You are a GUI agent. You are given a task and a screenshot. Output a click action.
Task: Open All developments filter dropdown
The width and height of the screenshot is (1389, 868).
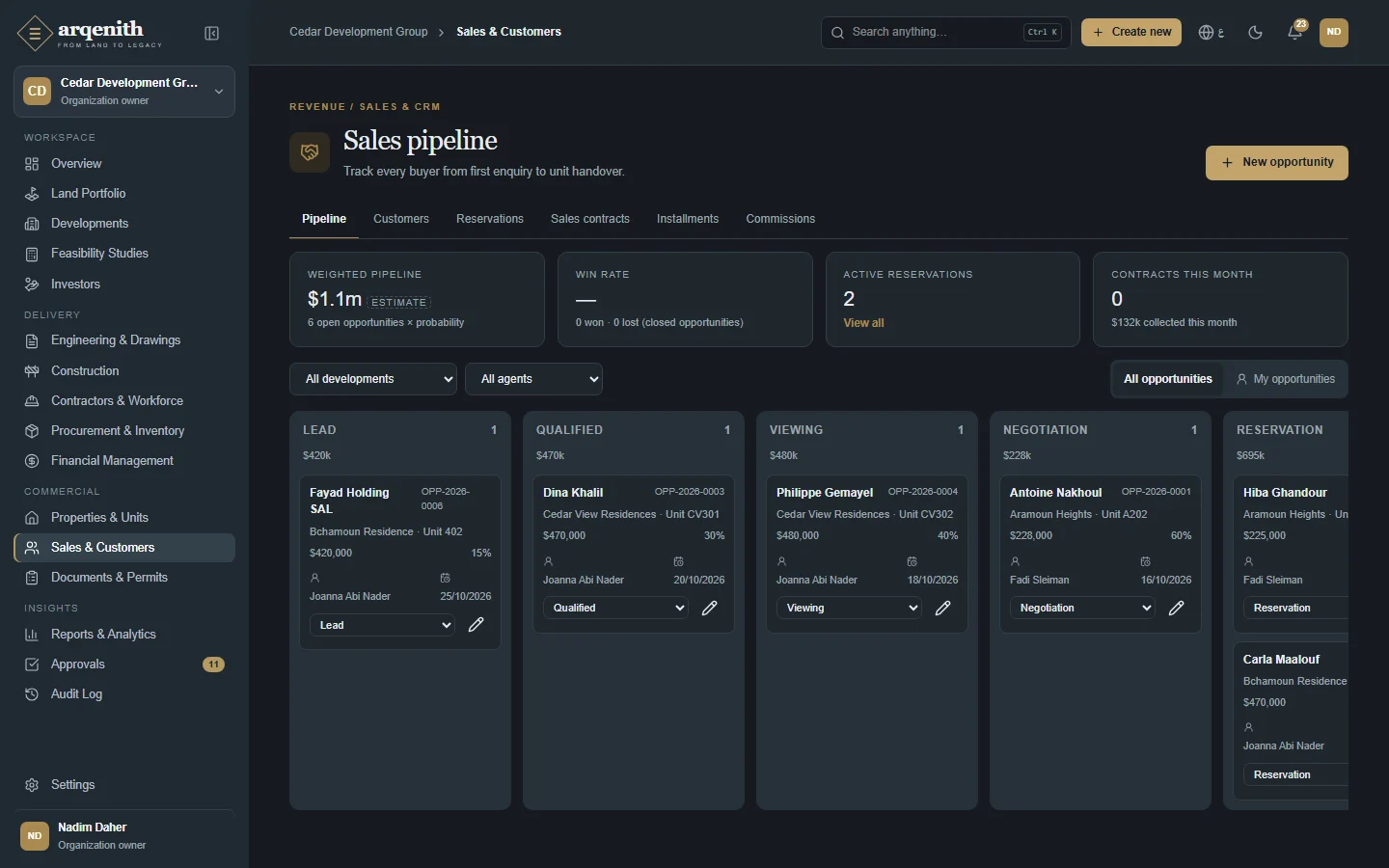pyautogui.click(x=373, y=379)
